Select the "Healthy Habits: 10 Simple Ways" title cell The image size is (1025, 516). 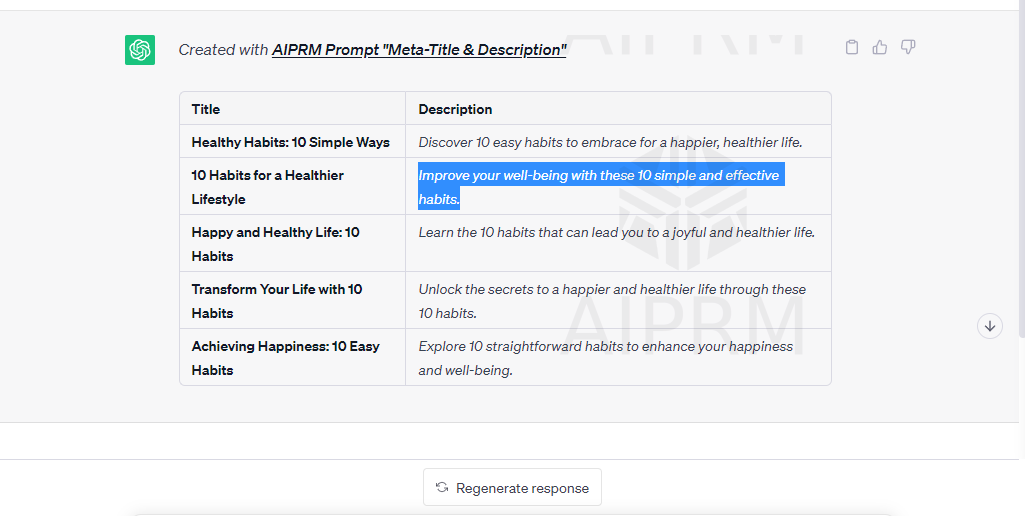(290, 142)
